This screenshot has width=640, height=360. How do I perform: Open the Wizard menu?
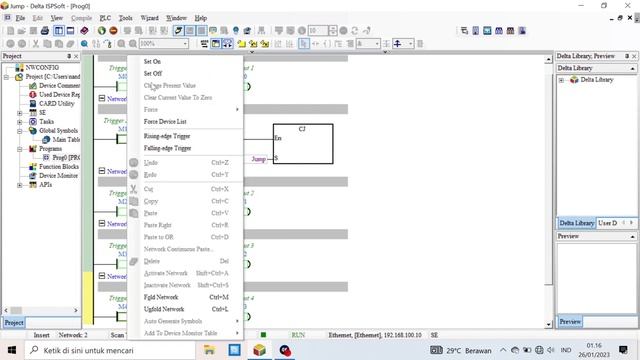[x=149, y=18]
